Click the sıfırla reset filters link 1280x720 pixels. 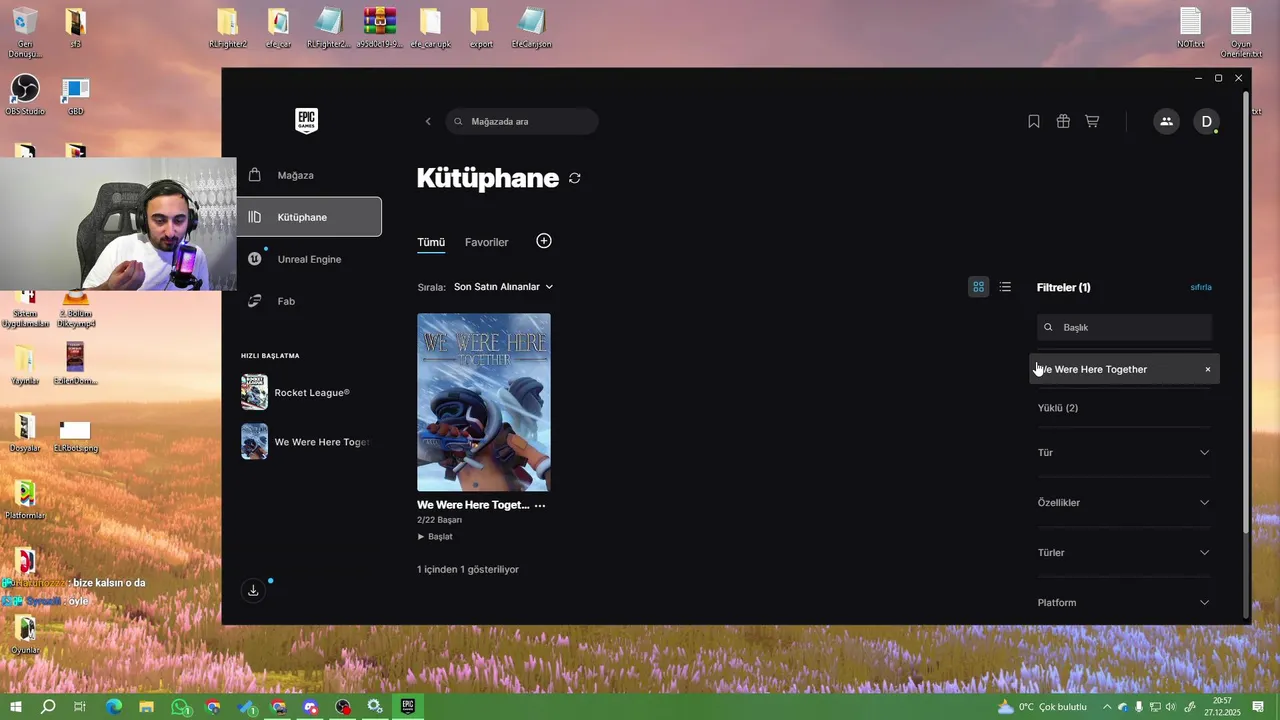coord(1201,287)
